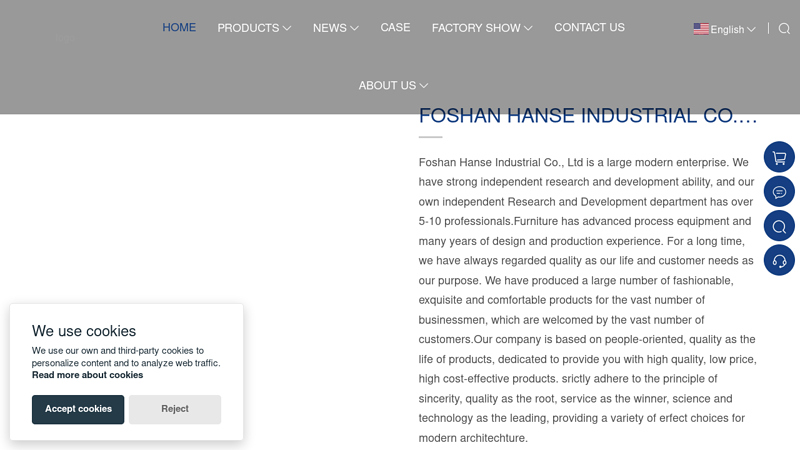Click the Accept cookies button
The width and height of the screenshot is (800, 450).
tap(78, 409)
